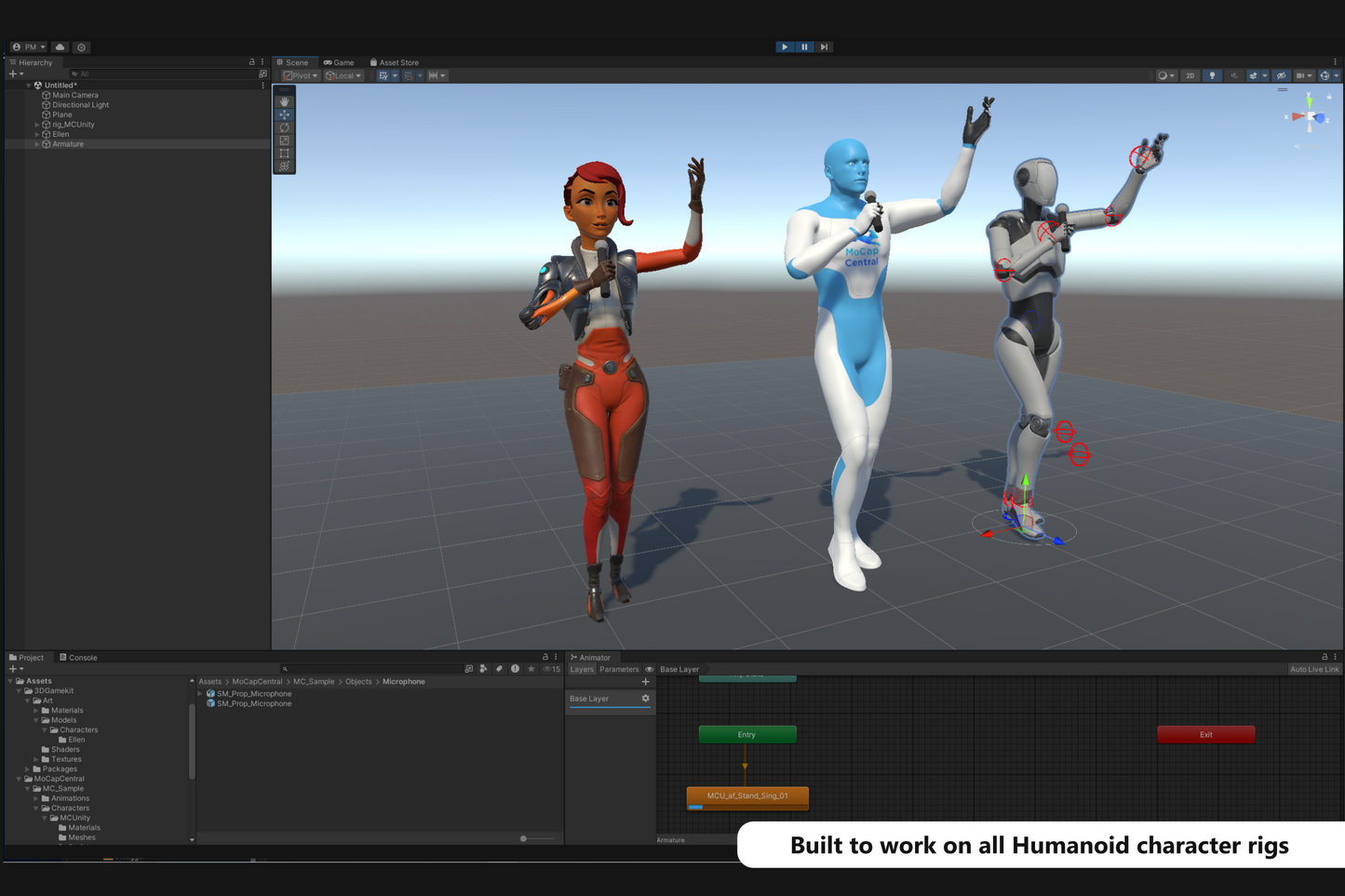This screenshot has width=1345, height=896.
Task: Select the Scale tool
Action: (284, 140)
